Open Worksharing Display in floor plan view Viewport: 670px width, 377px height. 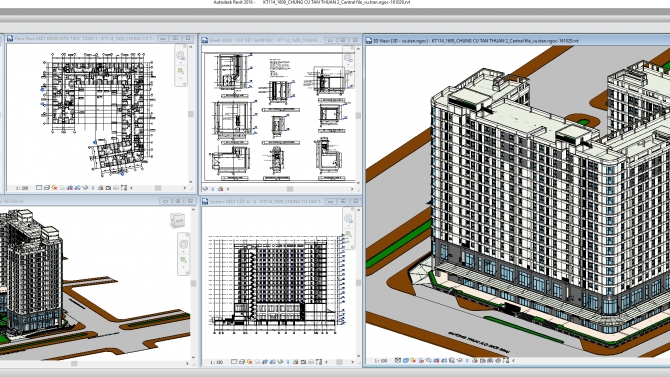pyautogui.click(x=101, y=188)
